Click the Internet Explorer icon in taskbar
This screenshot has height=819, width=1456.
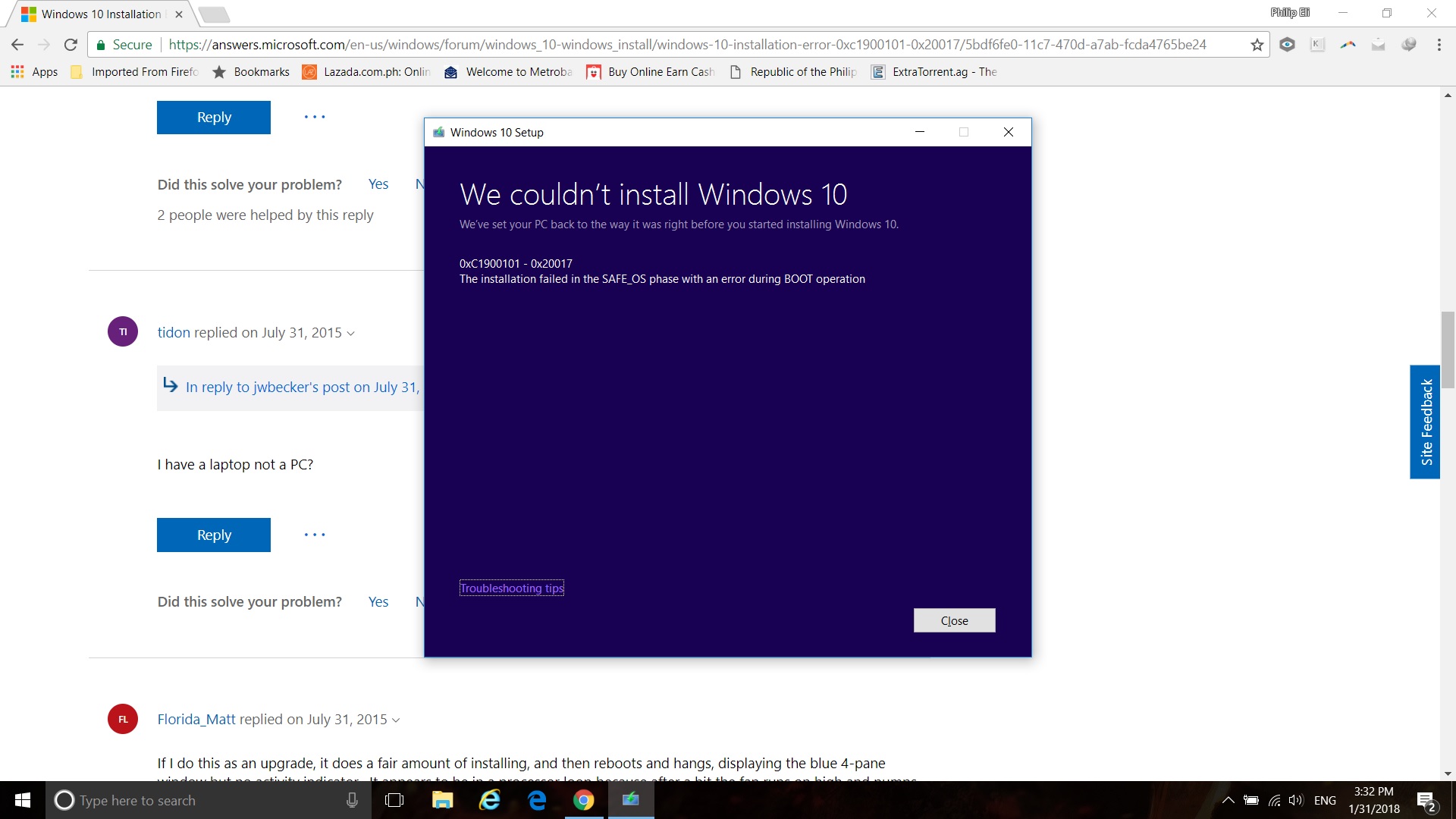pyautogui.click(x=489, y=799)
